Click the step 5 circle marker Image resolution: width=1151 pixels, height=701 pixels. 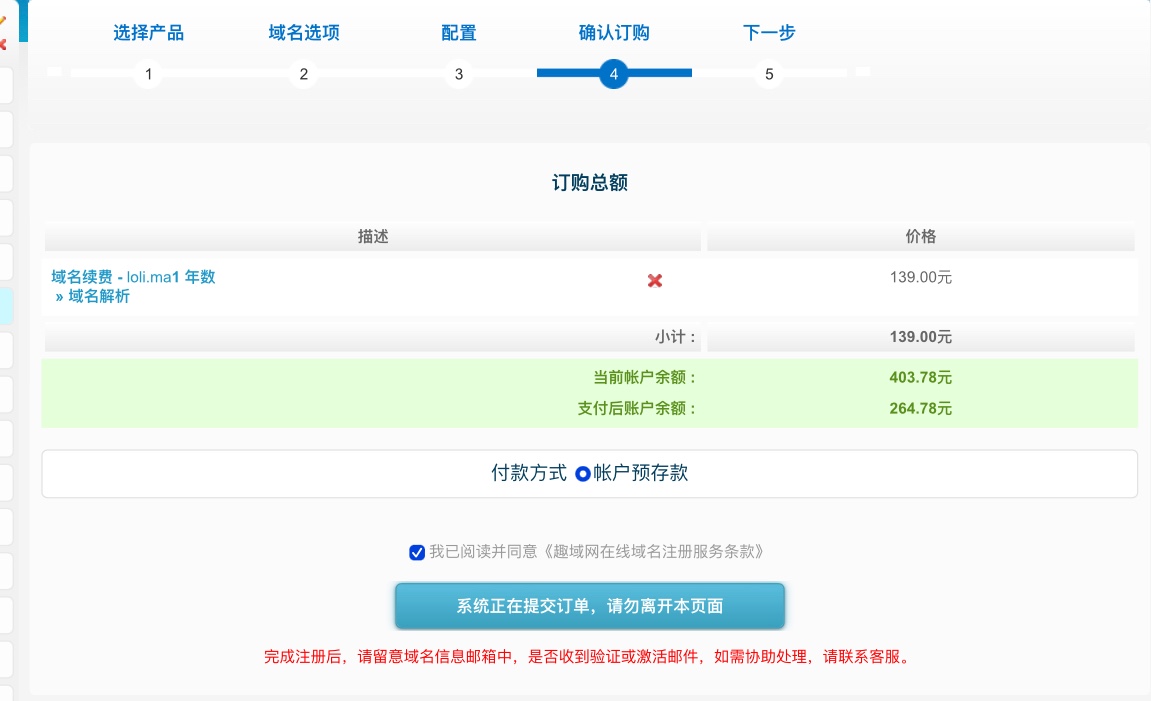[768, 74]
